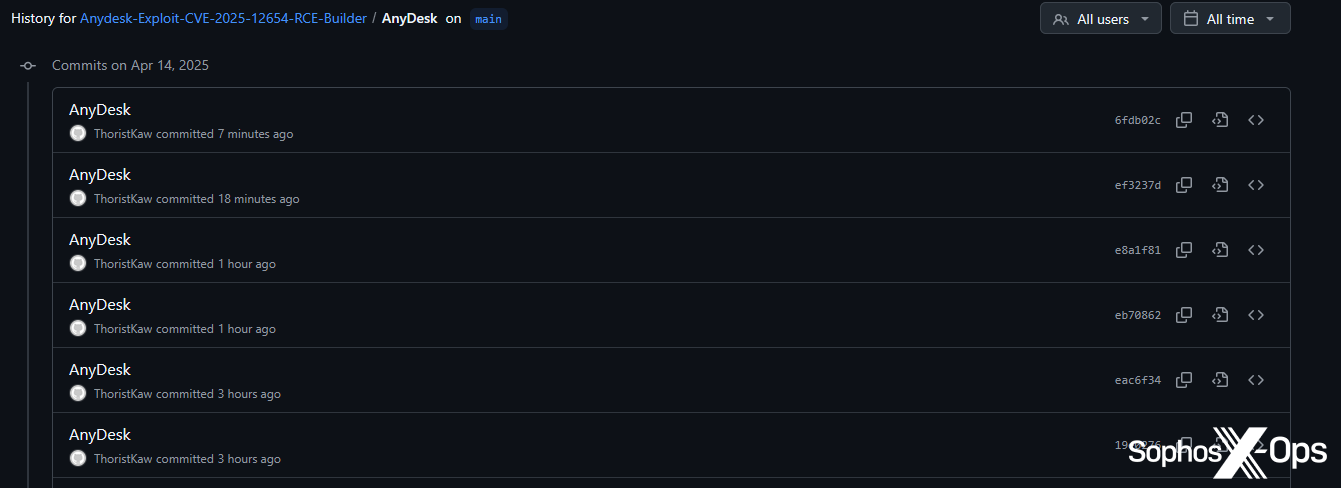Browse repository at commit eb70862

[x=1256, y=315]
